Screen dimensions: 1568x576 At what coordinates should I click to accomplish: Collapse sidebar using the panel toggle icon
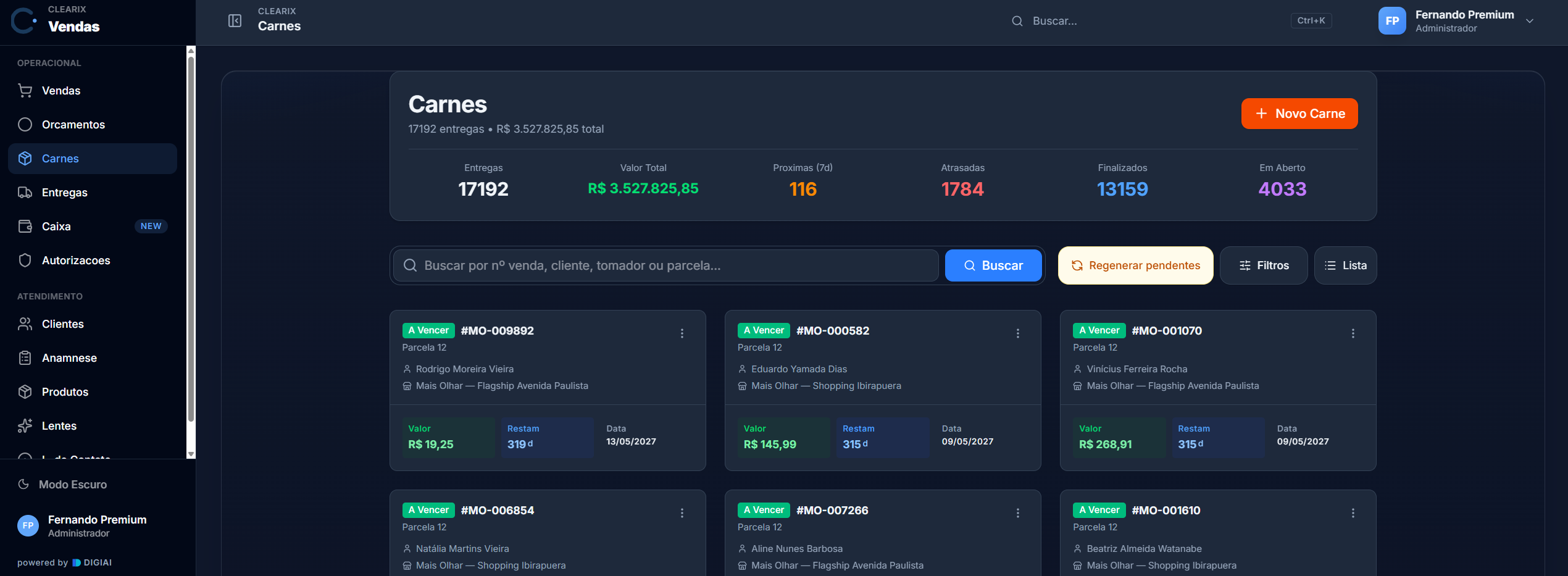pos(235,21)
